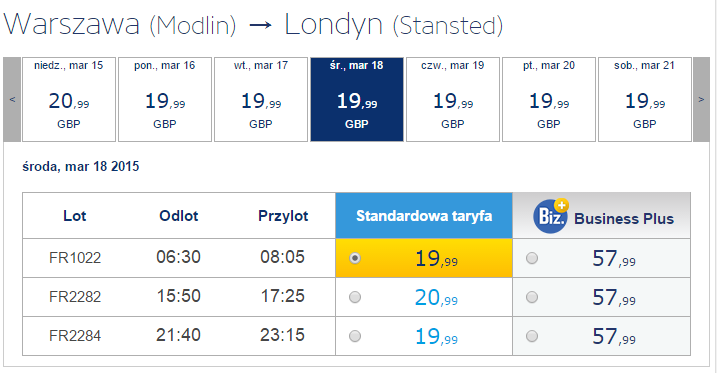Click the Standardowa taryfa column header
717x373 pixels.
(x=424, y=215)
